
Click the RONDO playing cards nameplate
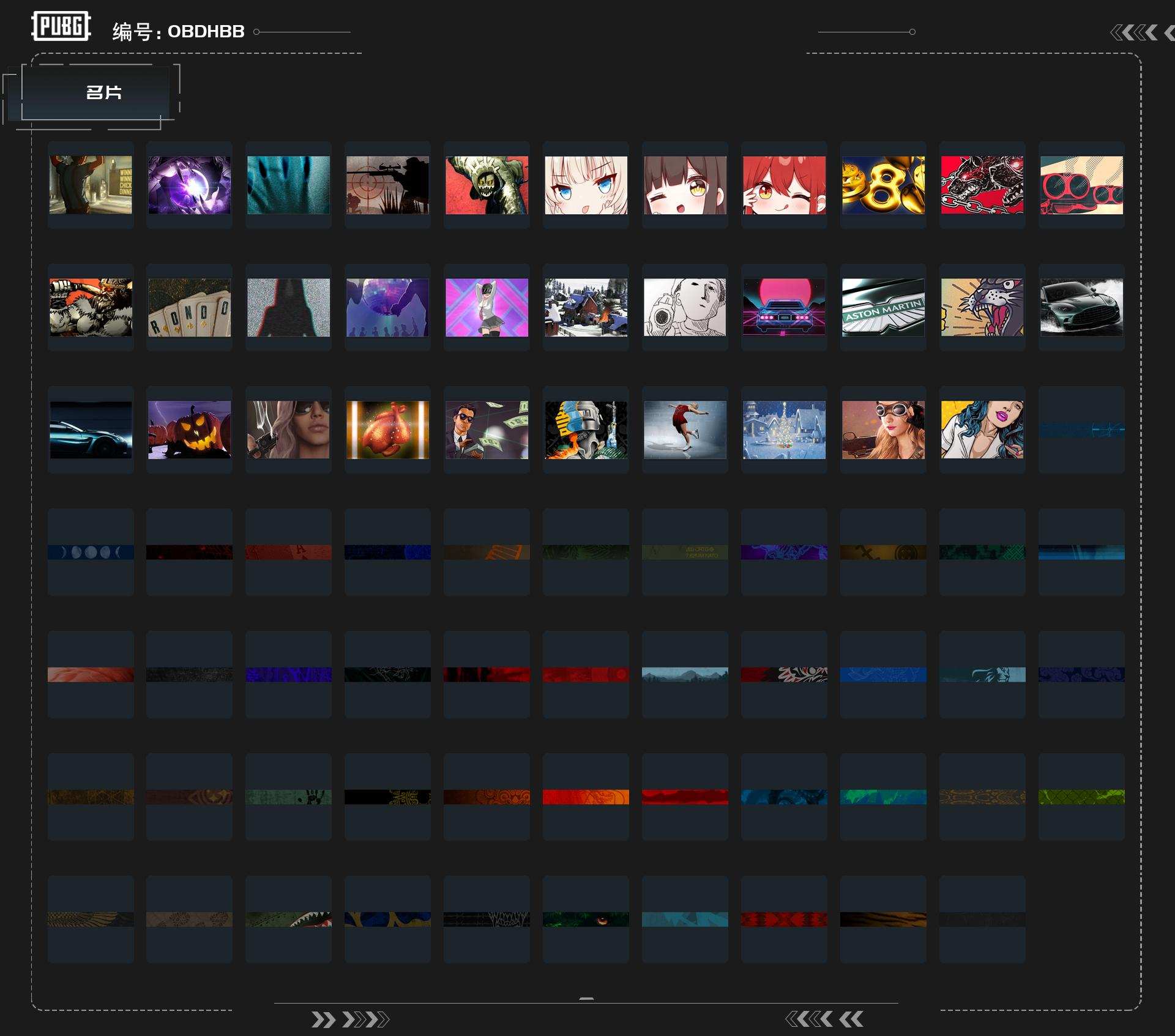[x=189, y=307]
